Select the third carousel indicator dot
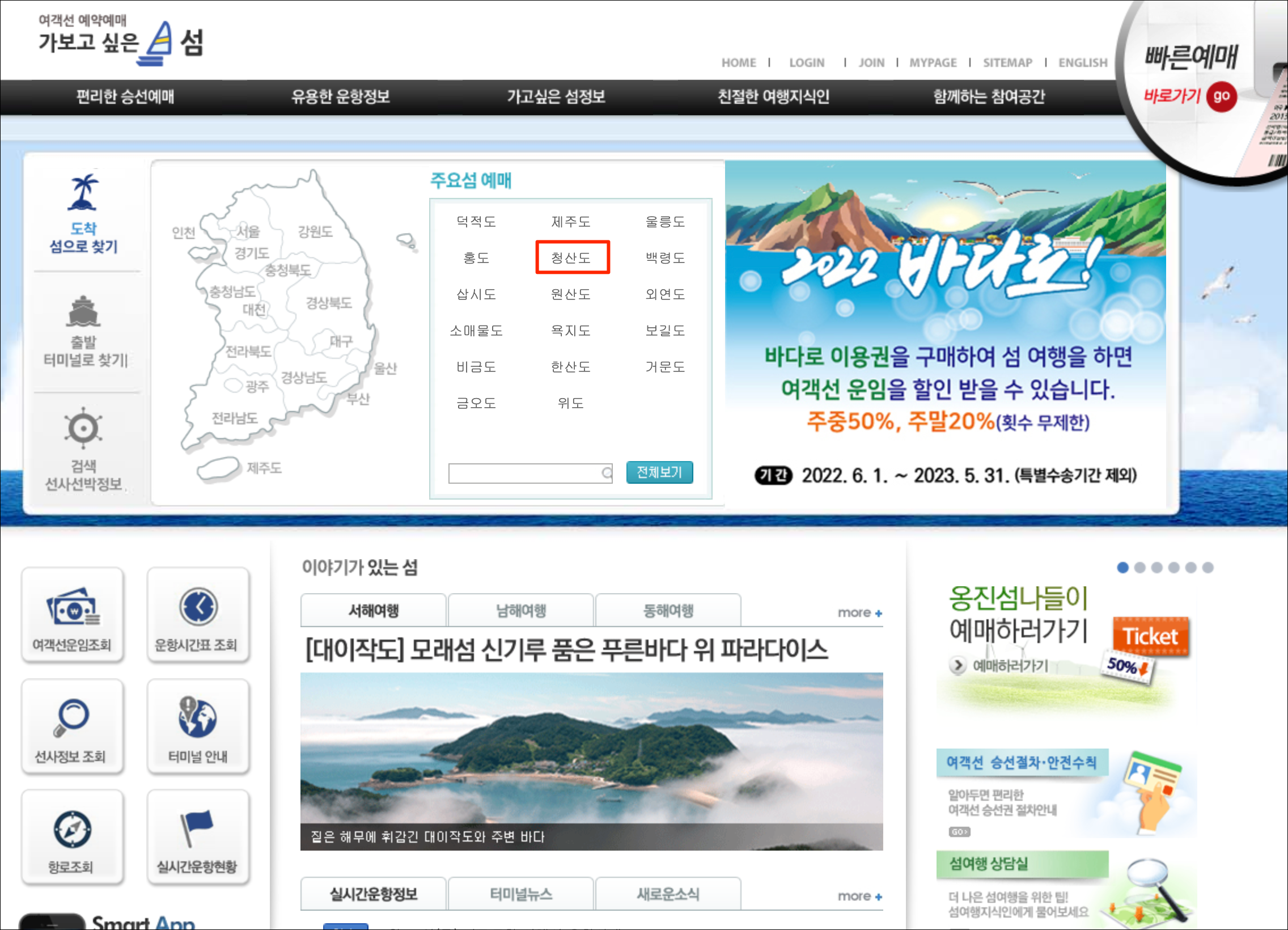Image resolution: width=1288 pixels, height=930 pixels. [x=1156, y=568]
